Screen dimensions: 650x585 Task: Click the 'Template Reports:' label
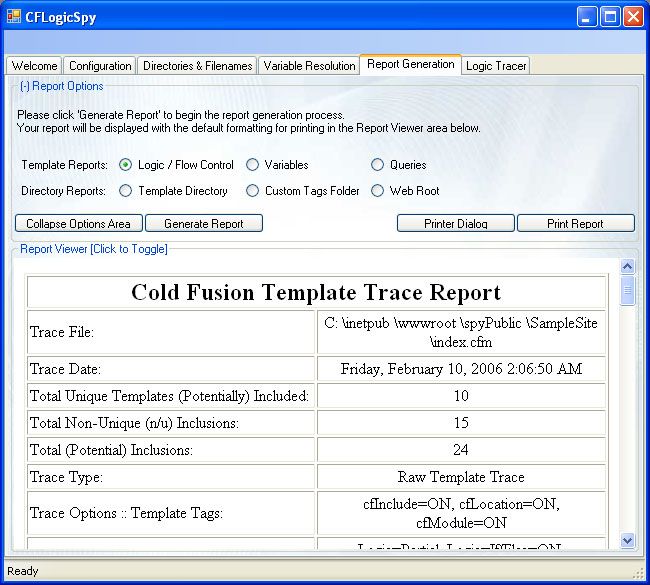64,165
